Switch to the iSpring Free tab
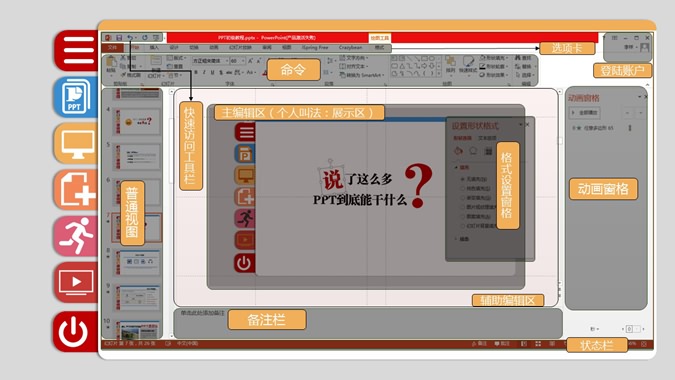The image size is (675, 380). coord(315,47)
